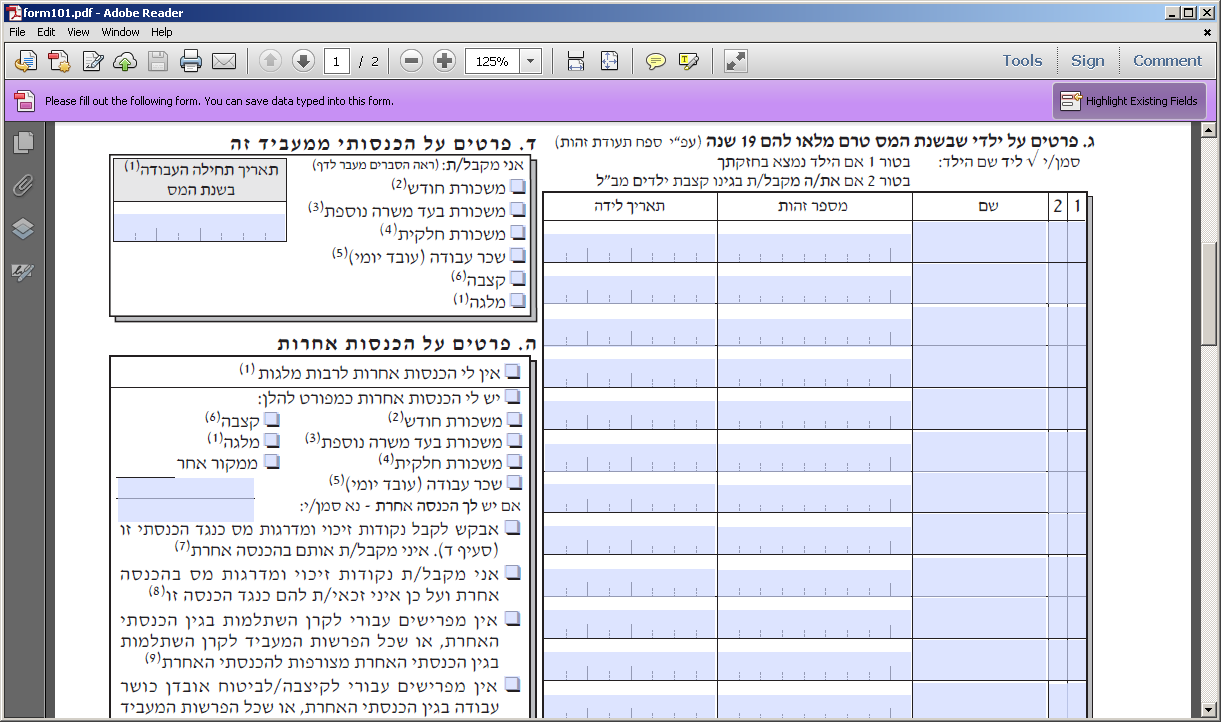Check the משכורת חודשית box in section ד
Image resolution: width=1221 pixels, height=722 pixels.
click(x=518, y=186)
